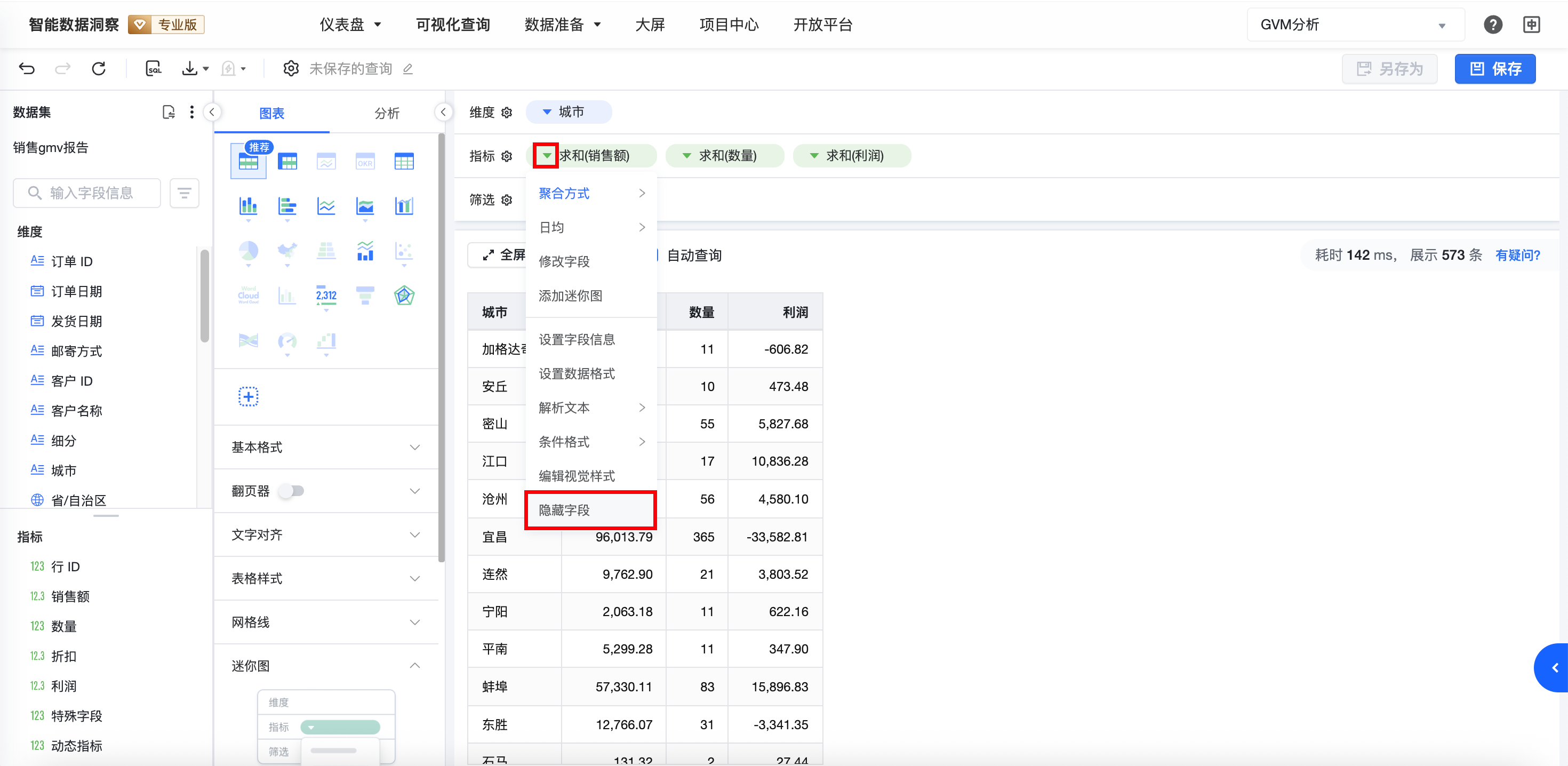Click the help question mark icon
Image resolution: width=1568 pixels, height=766 pixels.
(x=1492, y=25)
